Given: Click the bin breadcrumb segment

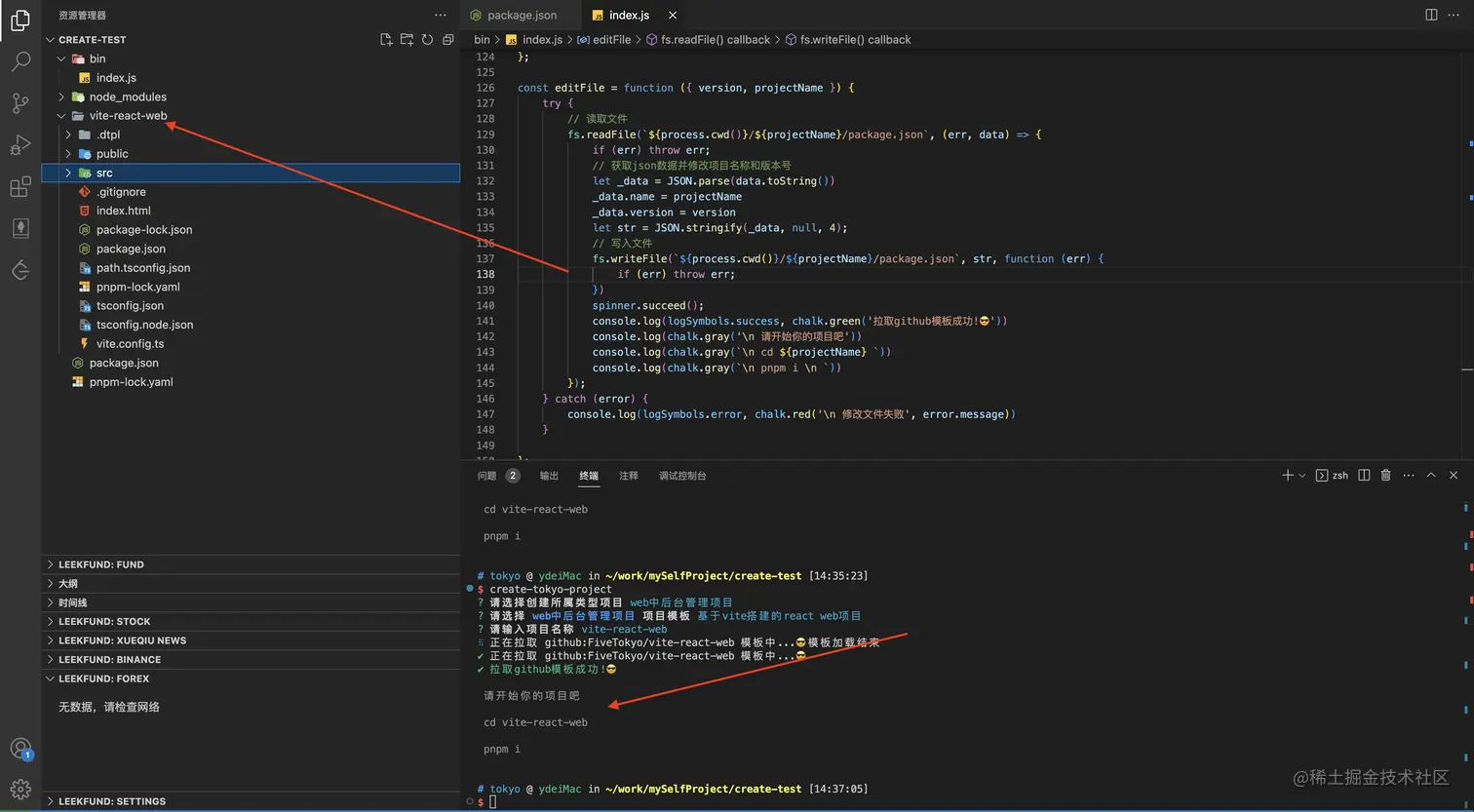Looking at the screenshot, I should point(482,40).
